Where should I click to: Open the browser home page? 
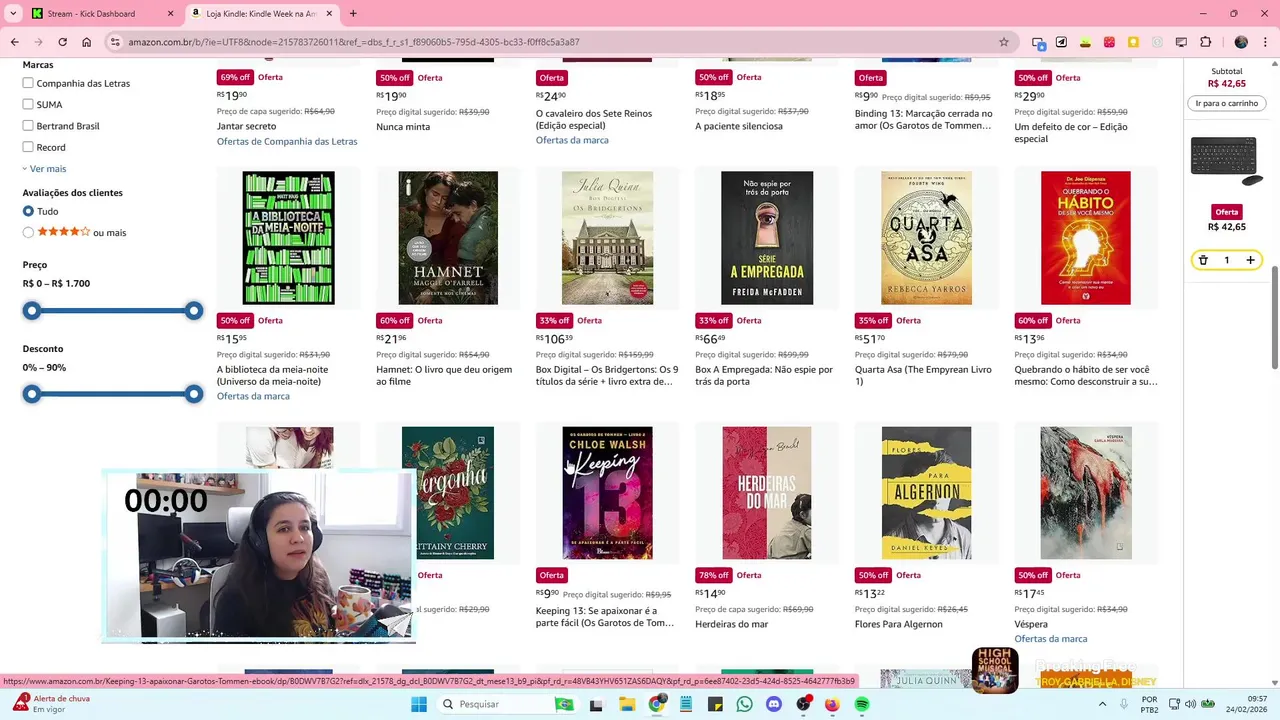(x=87, y=42)
